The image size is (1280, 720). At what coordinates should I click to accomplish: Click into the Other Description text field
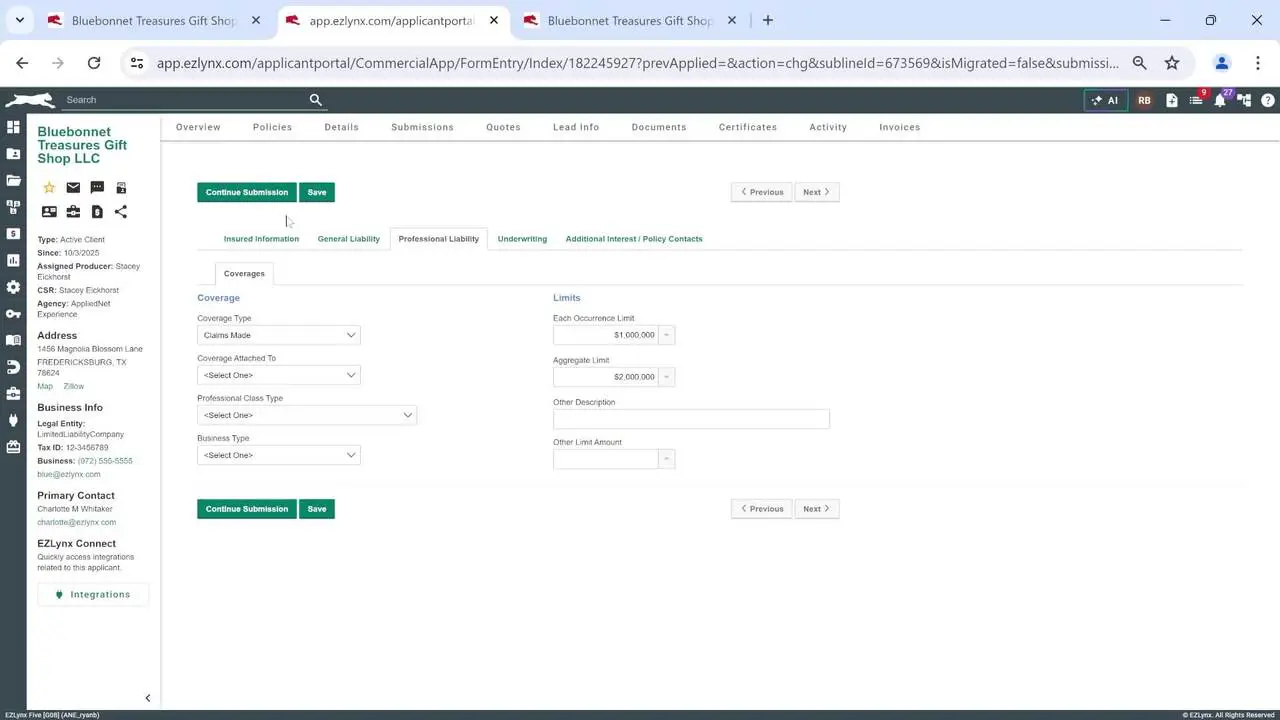[x=691, y=419]
